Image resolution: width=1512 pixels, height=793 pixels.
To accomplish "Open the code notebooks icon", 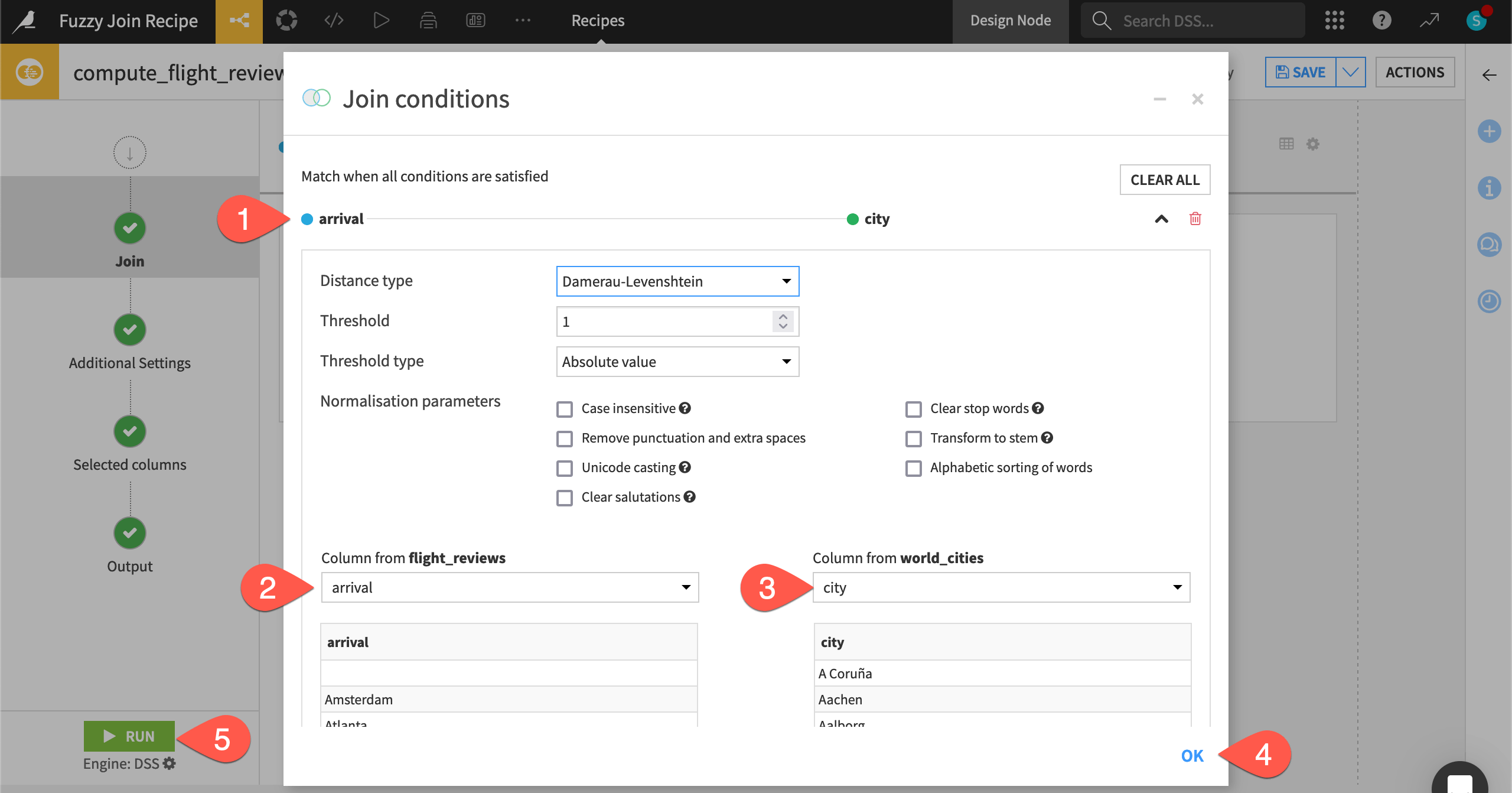I will pos(334,21).
